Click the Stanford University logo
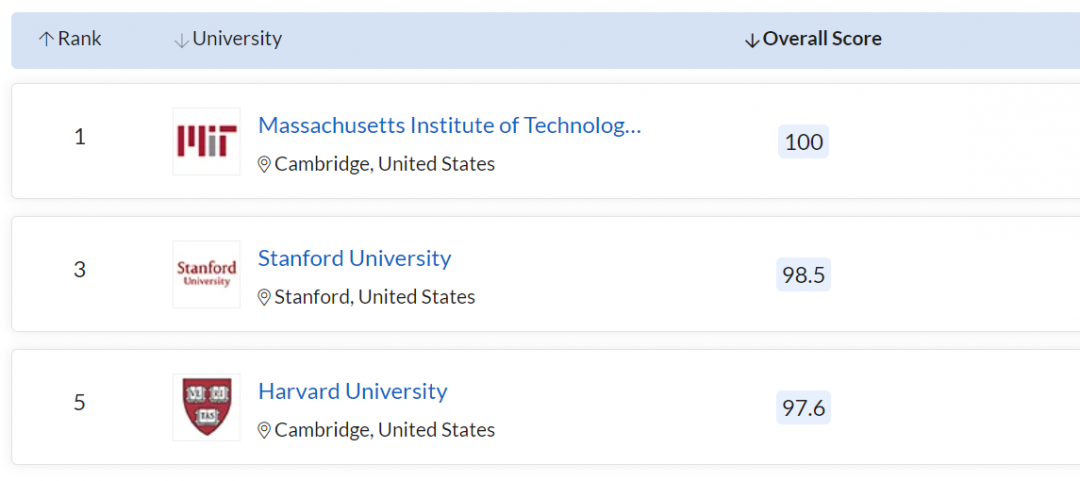Image resolution: width=1080 pixels, height=481 pixels. (x=206, y=273)
